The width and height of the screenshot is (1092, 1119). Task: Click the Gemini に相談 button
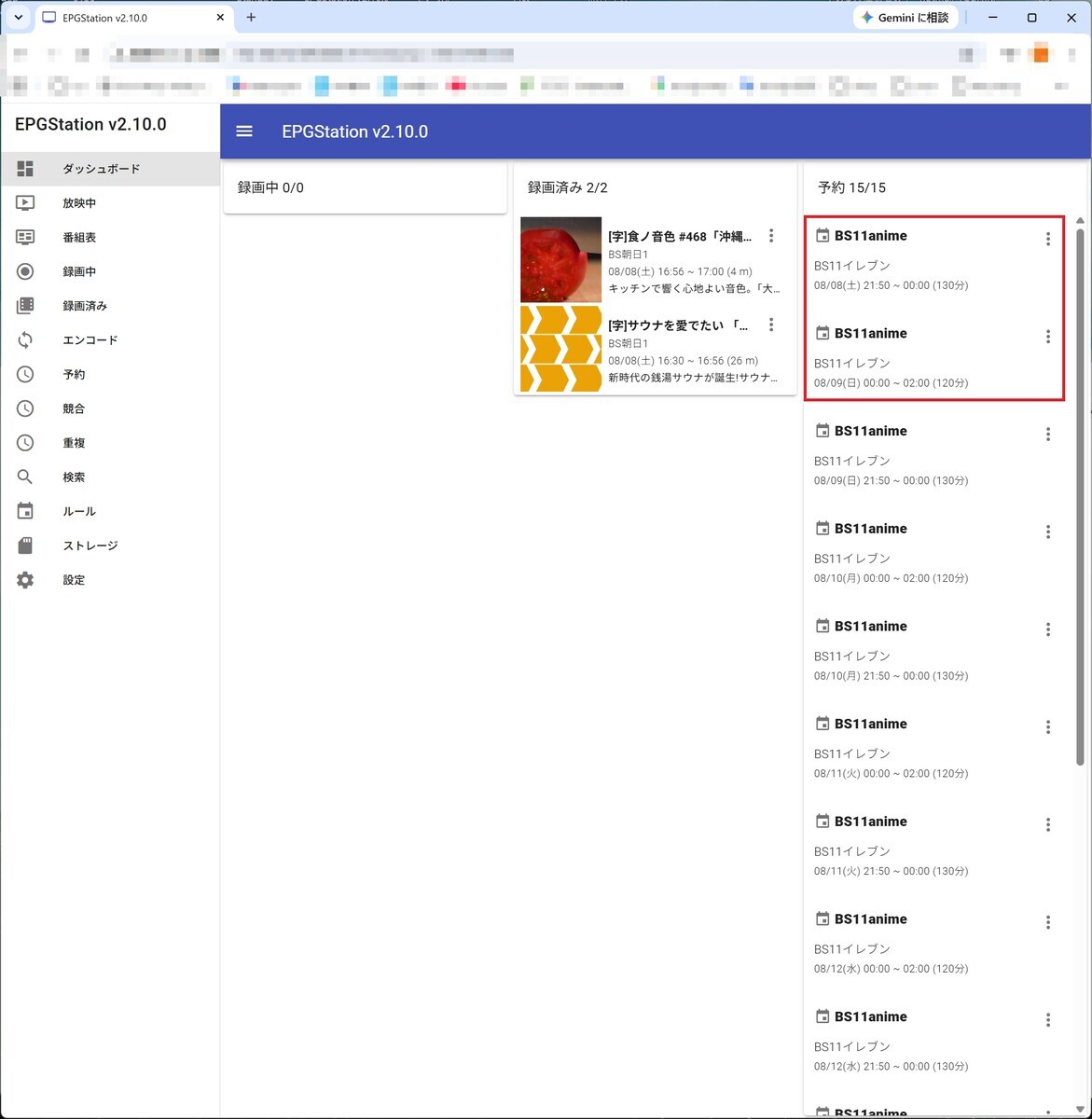905,18
